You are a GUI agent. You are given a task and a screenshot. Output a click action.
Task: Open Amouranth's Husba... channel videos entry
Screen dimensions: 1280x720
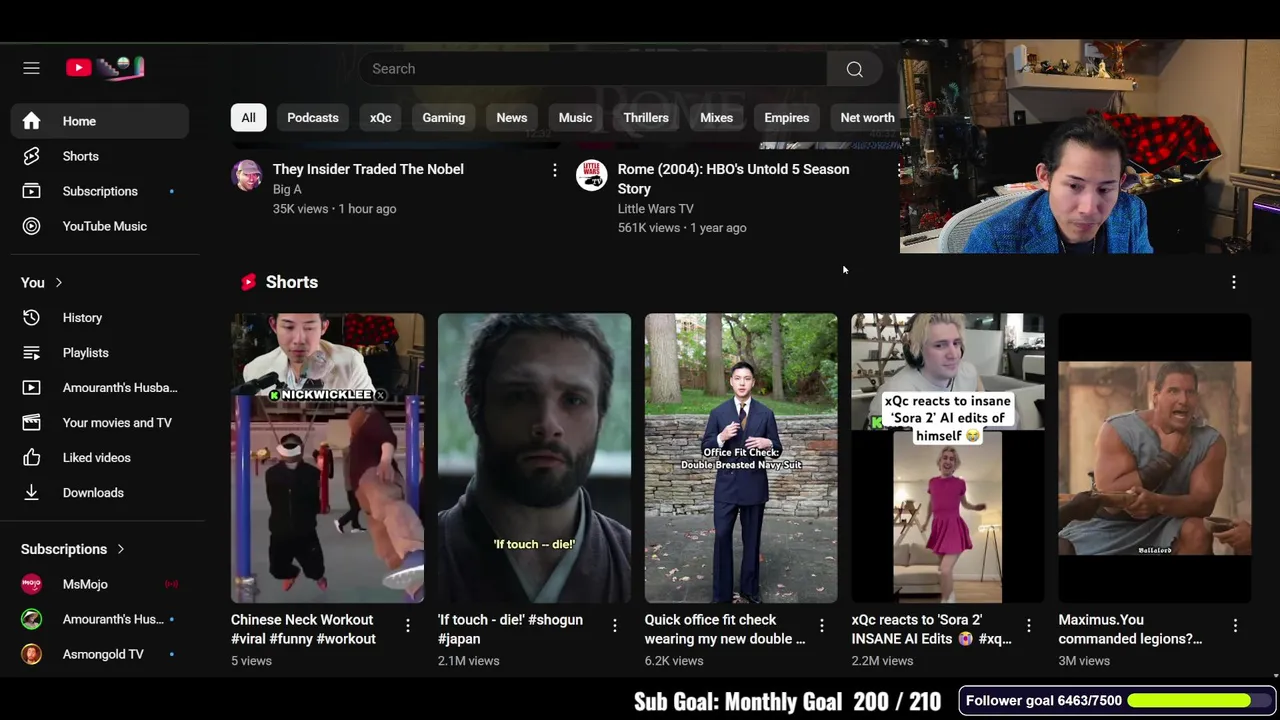pyautogui.click(x=100, y=388)
